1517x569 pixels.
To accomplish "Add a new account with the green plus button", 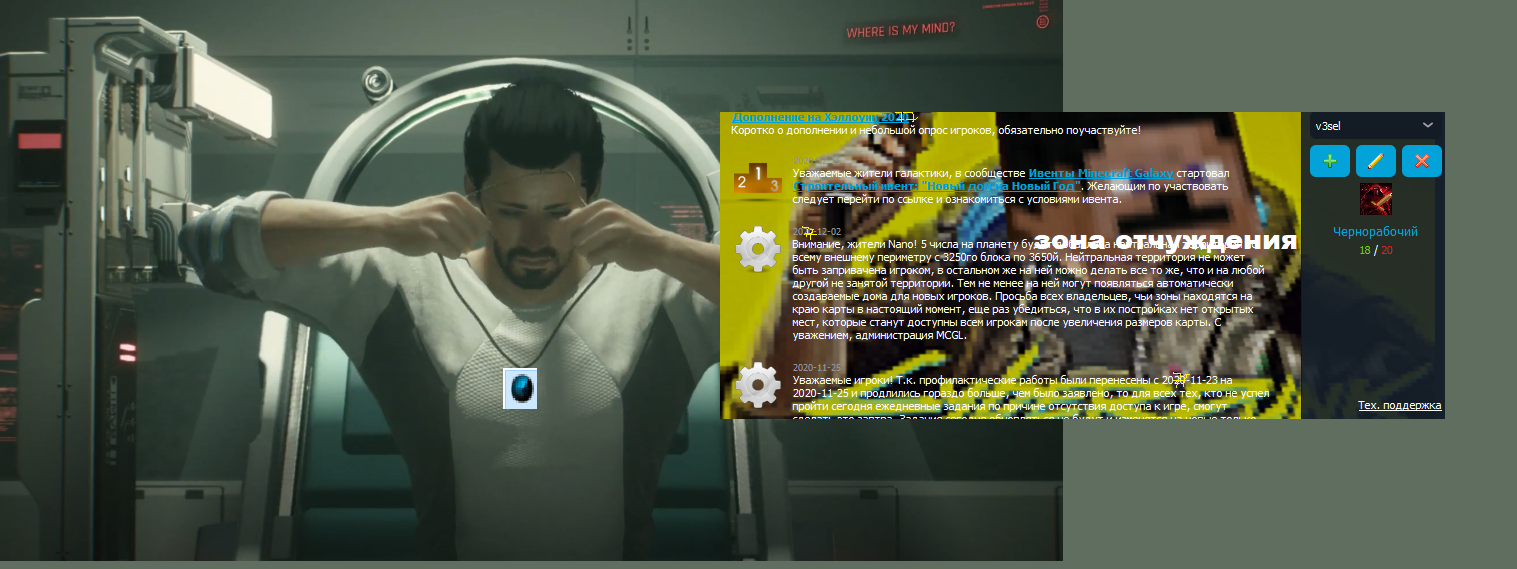I will 1329,161.
